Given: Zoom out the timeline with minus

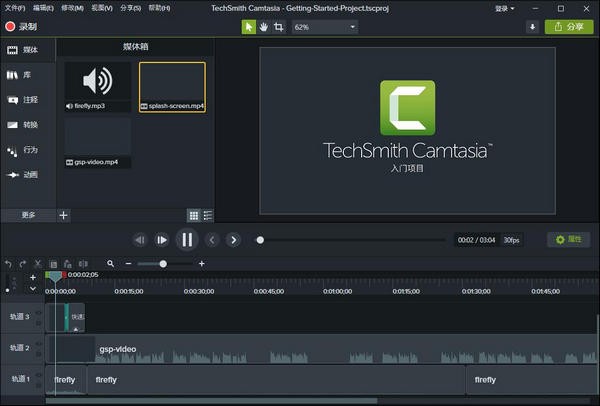Looking at the screenshot, I should [x=129, y=264].
